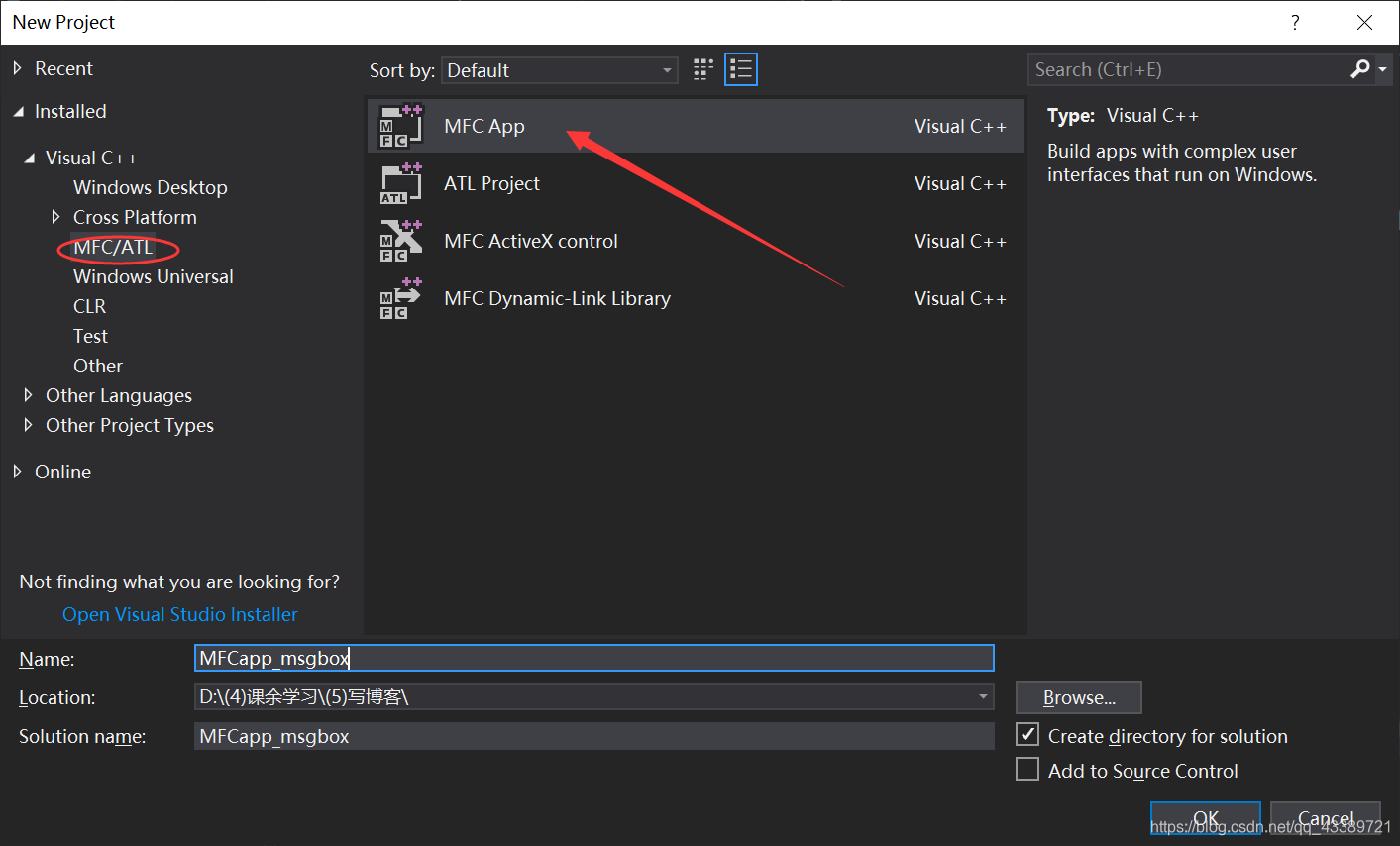Close the New Project dialog
Screen dimensions: 1400x846
coord(1365,22)
